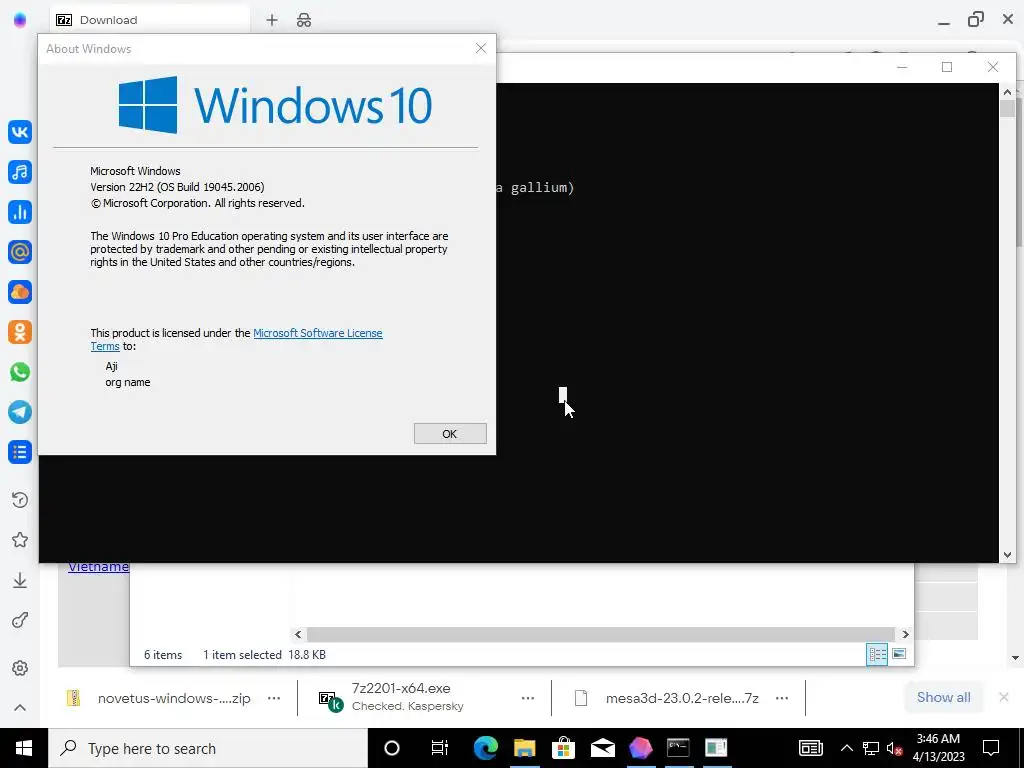Click the console scrollbar down arrow
The width and height of the screenshot is (1024, 768).
coord(1007,555)
